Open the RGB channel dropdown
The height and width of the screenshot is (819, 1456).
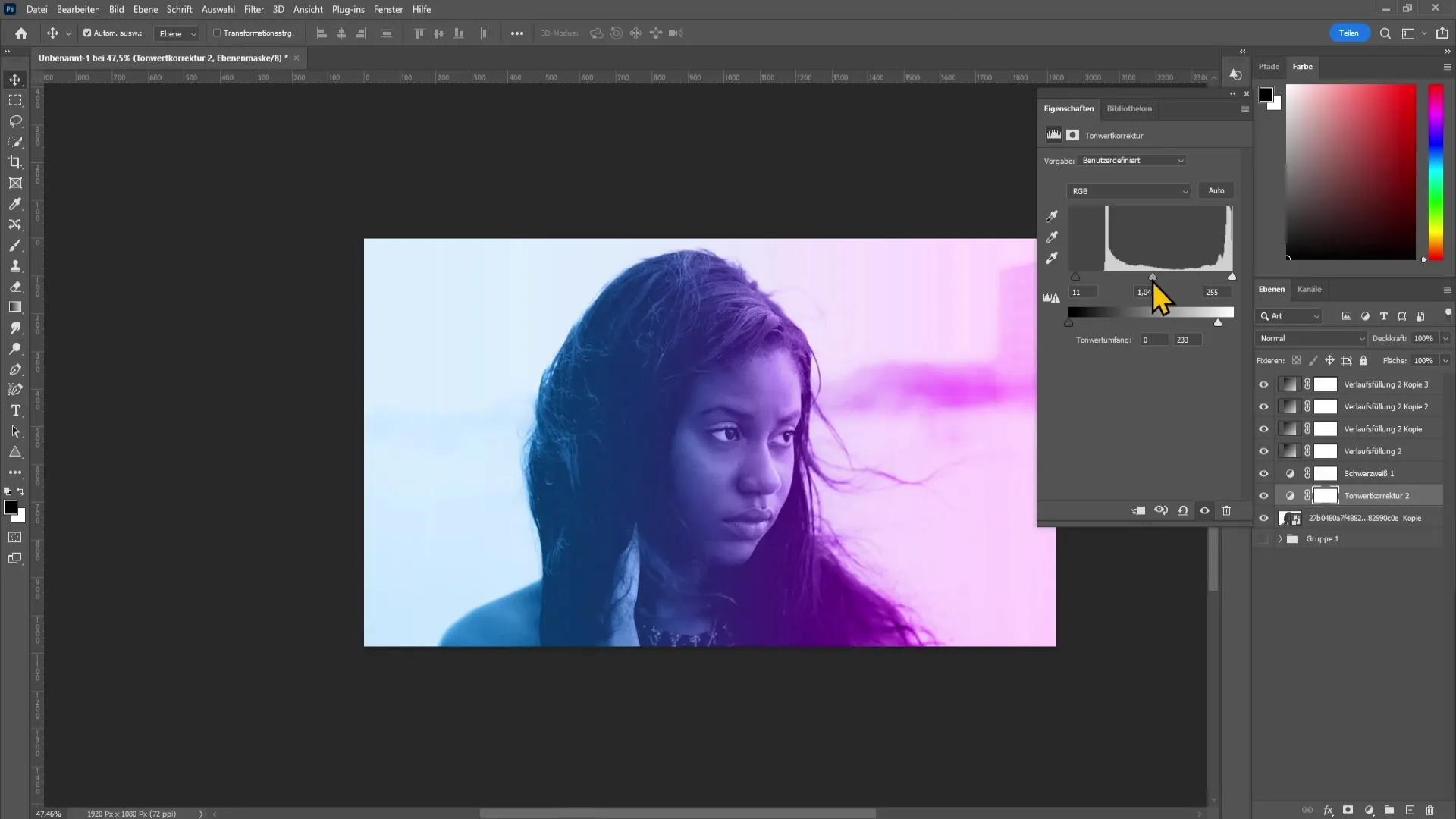(x=1128, y=191)
